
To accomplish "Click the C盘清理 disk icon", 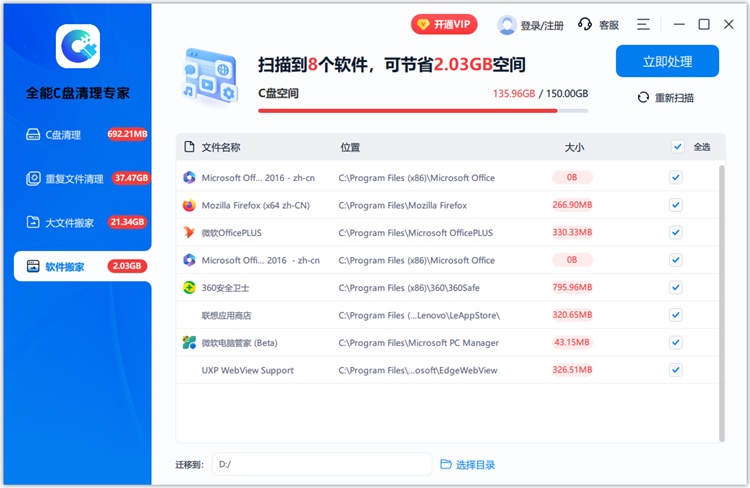I will pyautogui.click(x=33, y=134).
